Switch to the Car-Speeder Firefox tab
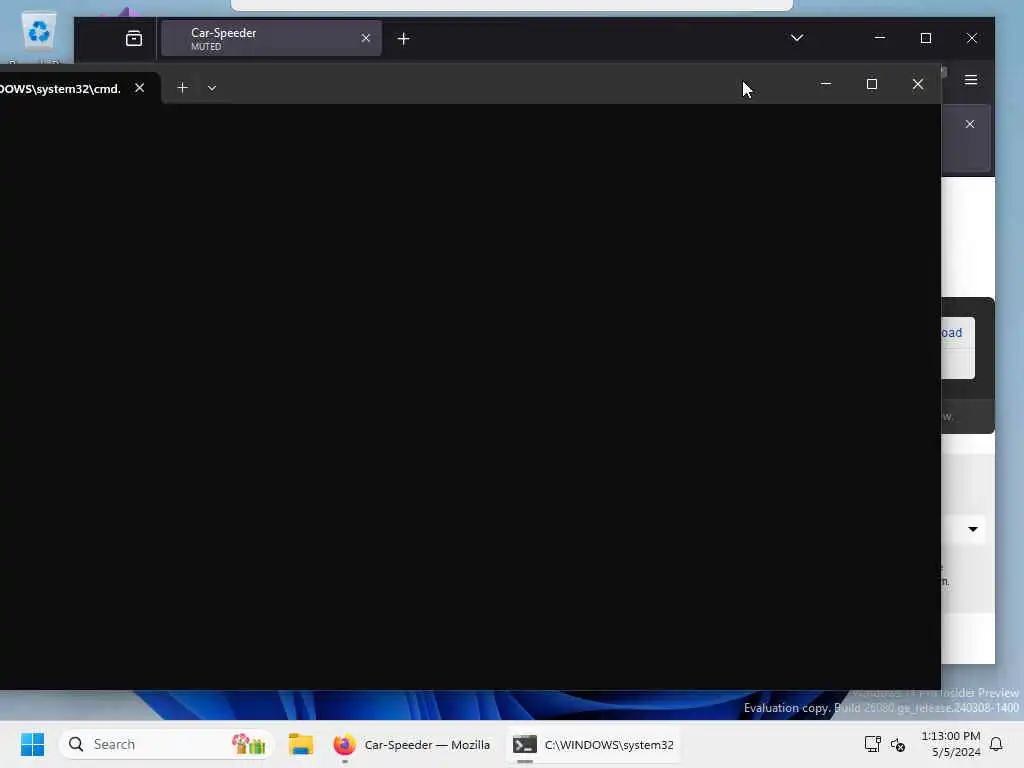Viewport: 1024px width, 768px height. click(x=271, y=39)
